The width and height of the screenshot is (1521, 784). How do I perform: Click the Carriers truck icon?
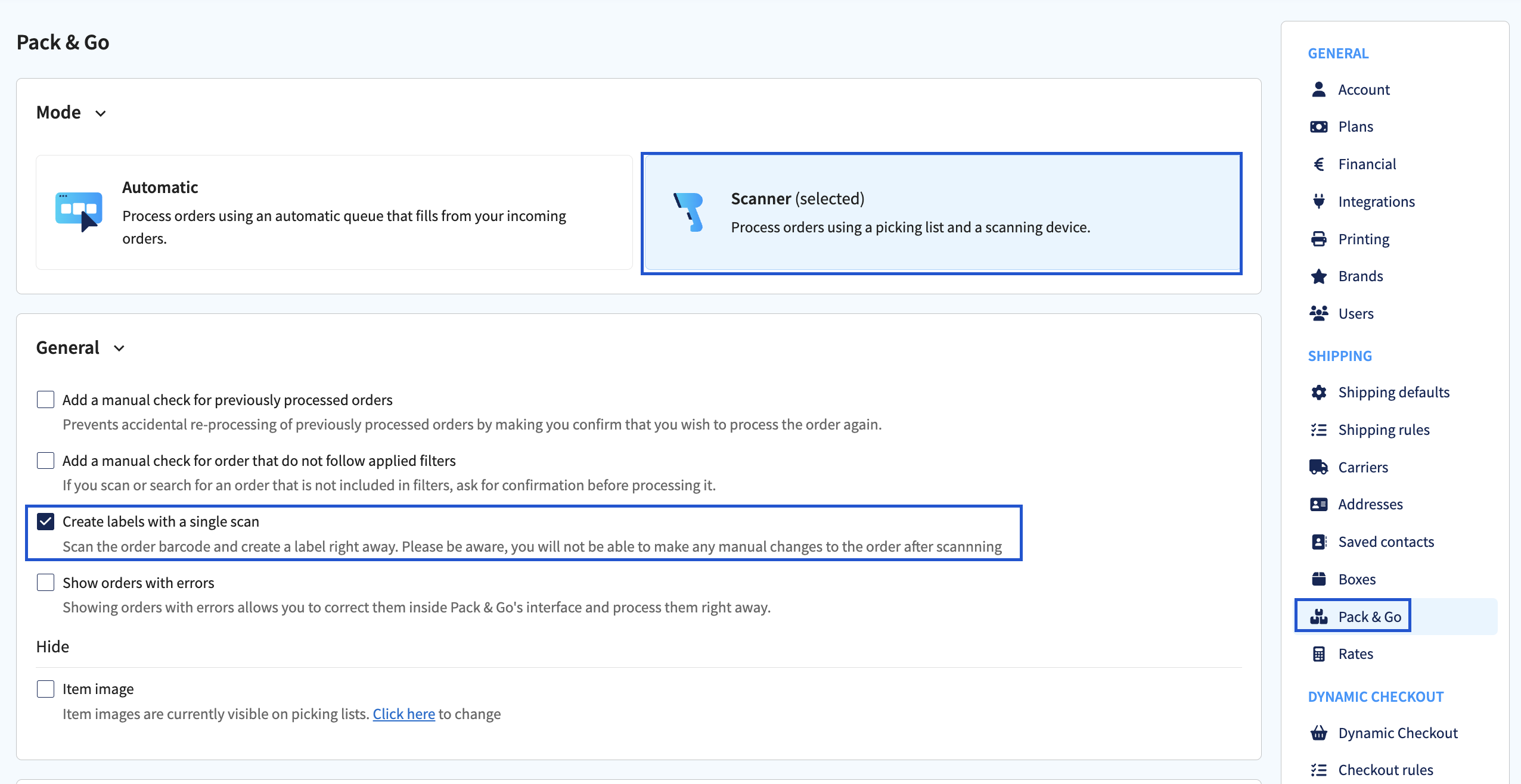pos(1319,466)
